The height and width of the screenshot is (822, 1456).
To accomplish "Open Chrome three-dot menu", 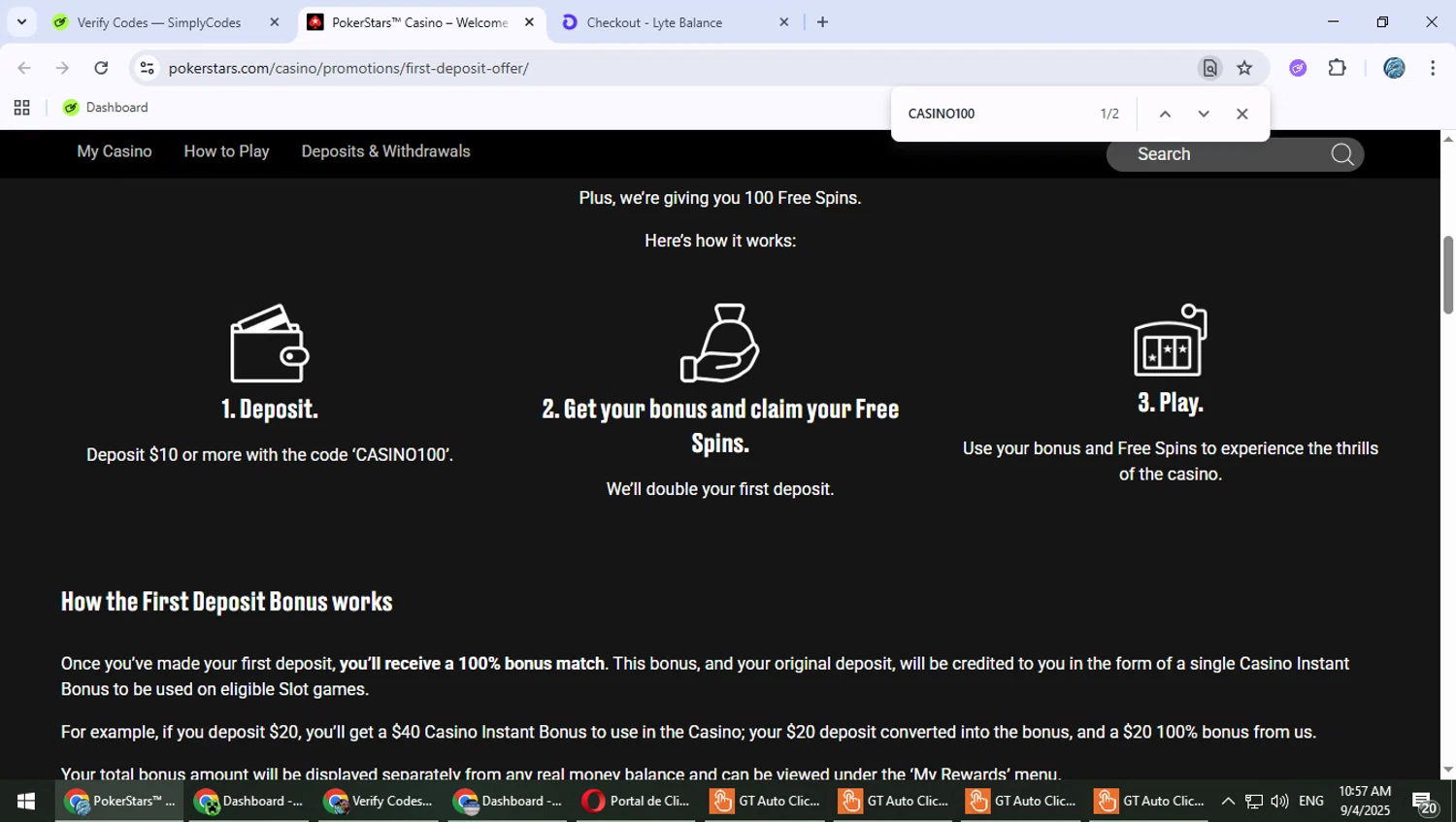I will [x=1433, y=68].
